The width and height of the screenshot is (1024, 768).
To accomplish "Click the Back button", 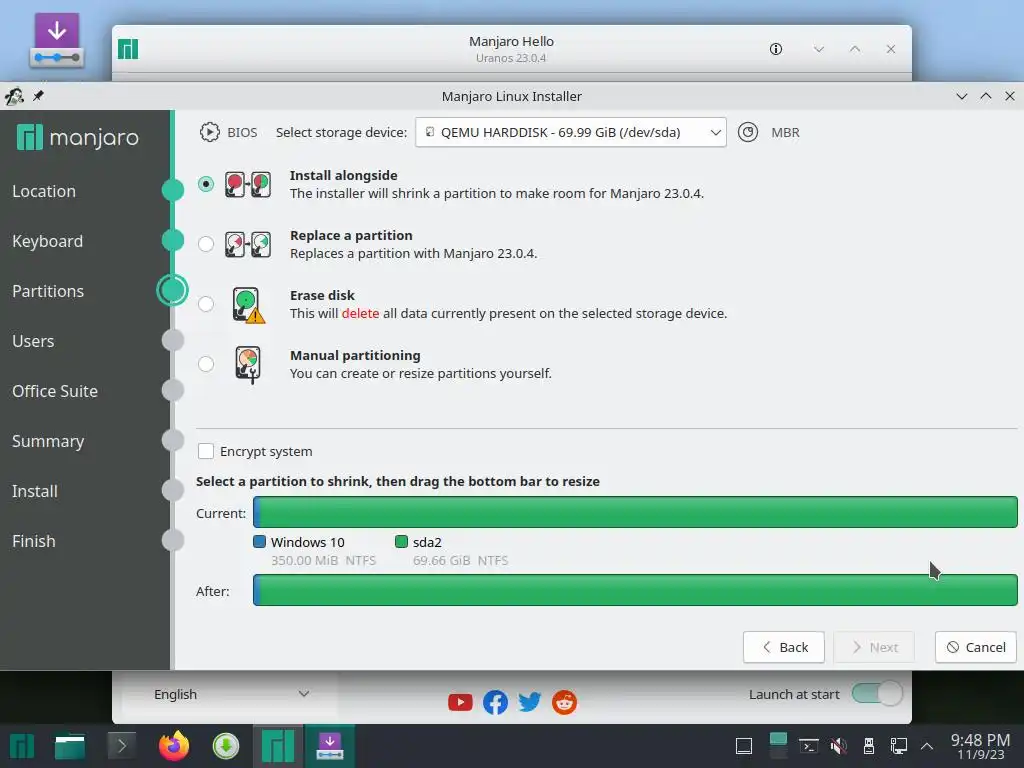I will click(784, 647).
